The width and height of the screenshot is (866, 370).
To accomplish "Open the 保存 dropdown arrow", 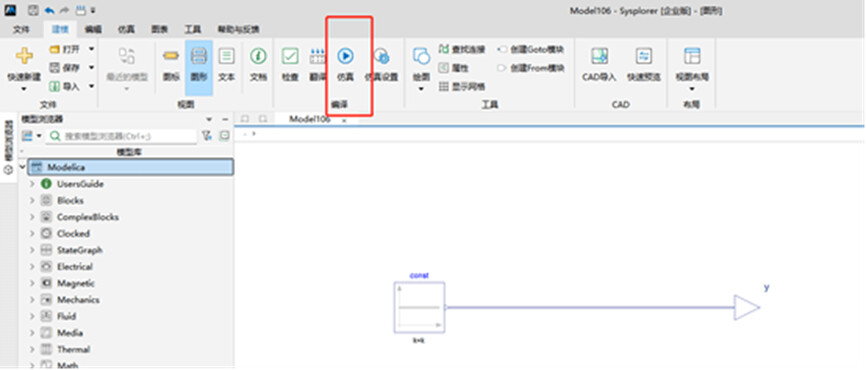I will [91, 67].
